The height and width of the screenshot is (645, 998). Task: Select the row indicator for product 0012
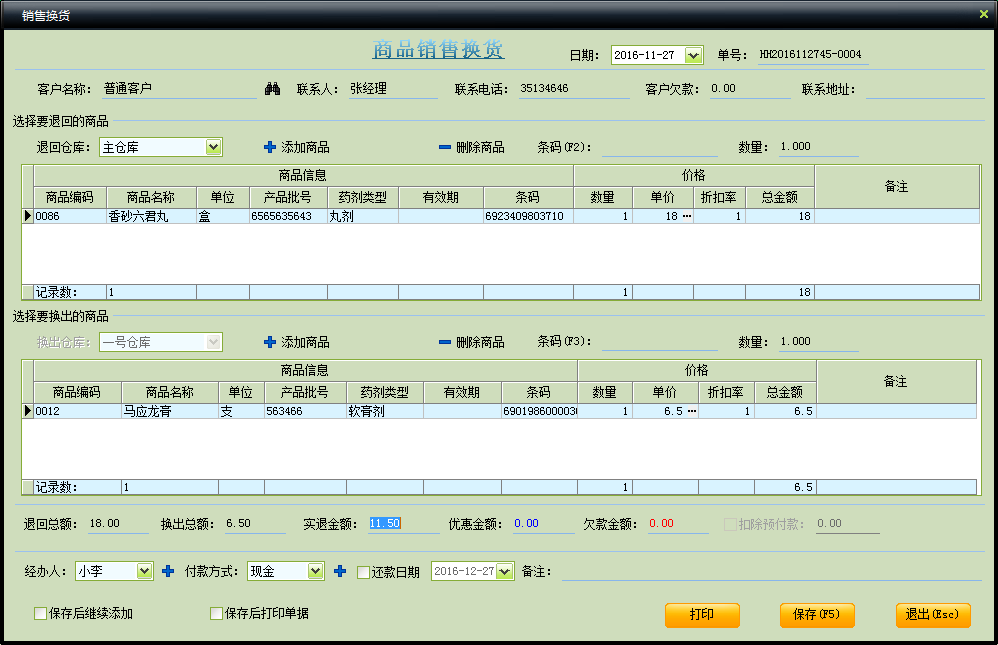(27, 411)
